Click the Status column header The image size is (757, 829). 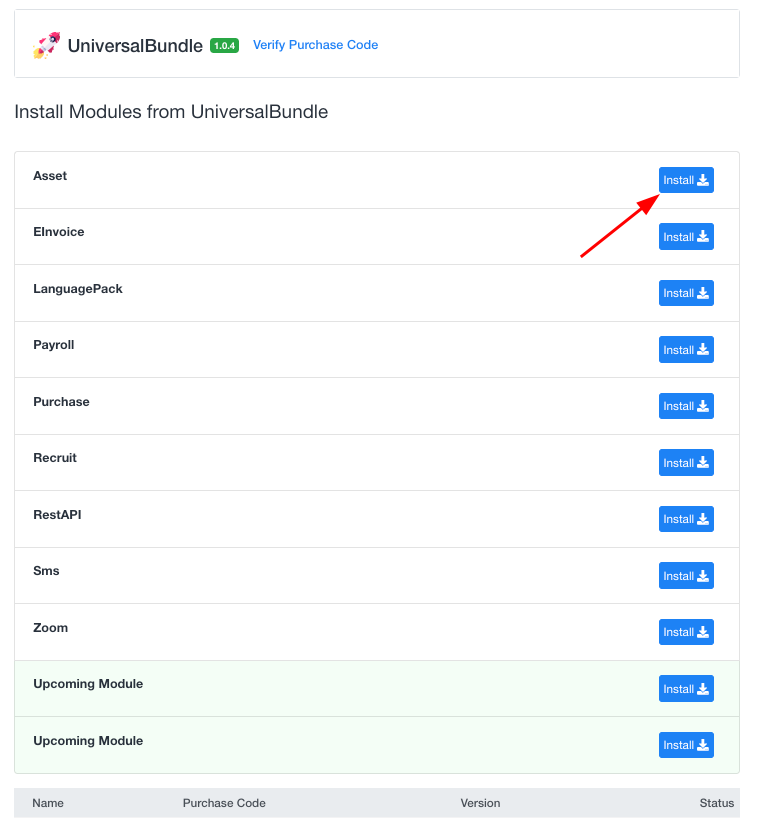pyautogui.click(x=716, y=803)
